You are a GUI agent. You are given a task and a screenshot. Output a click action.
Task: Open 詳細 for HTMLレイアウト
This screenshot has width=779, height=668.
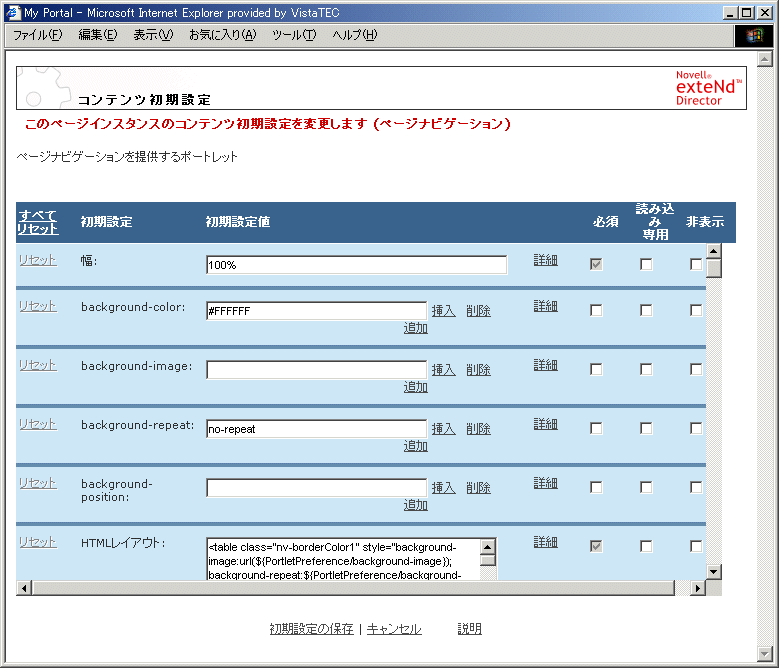545,542
